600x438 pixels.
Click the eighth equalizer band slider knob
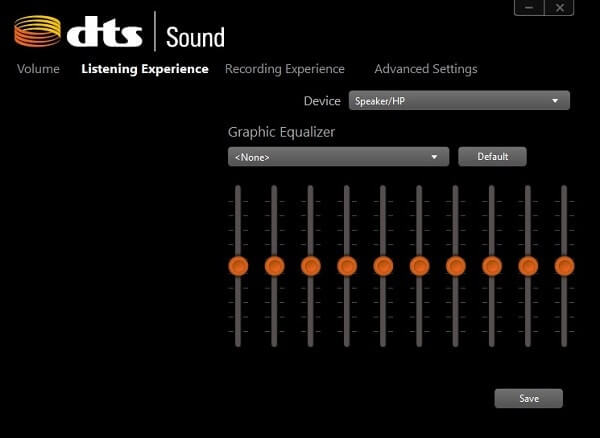492,266
